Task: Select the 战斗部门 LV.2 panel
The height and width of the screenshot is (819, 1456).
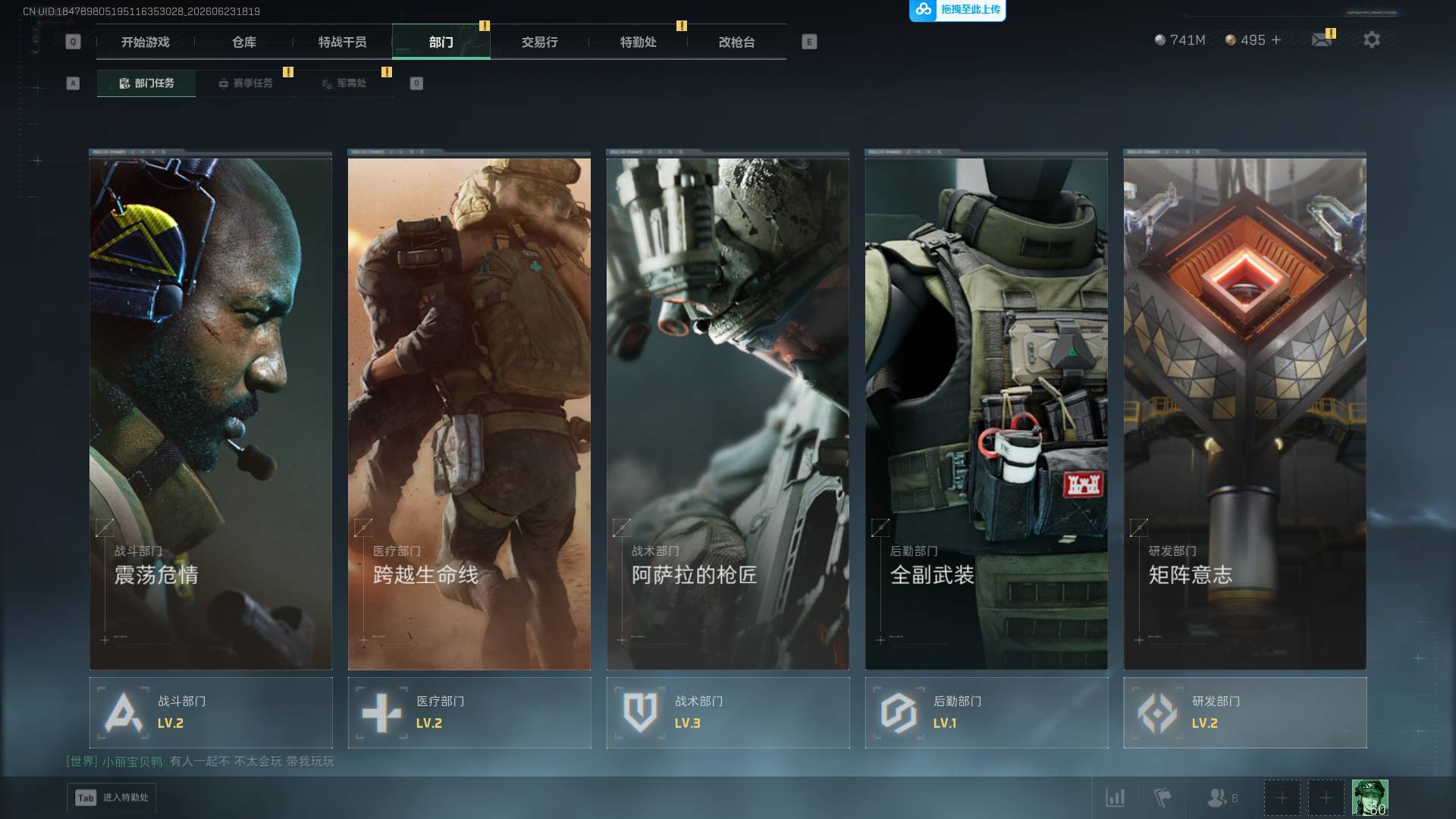Action: click(x=211, y=713)
